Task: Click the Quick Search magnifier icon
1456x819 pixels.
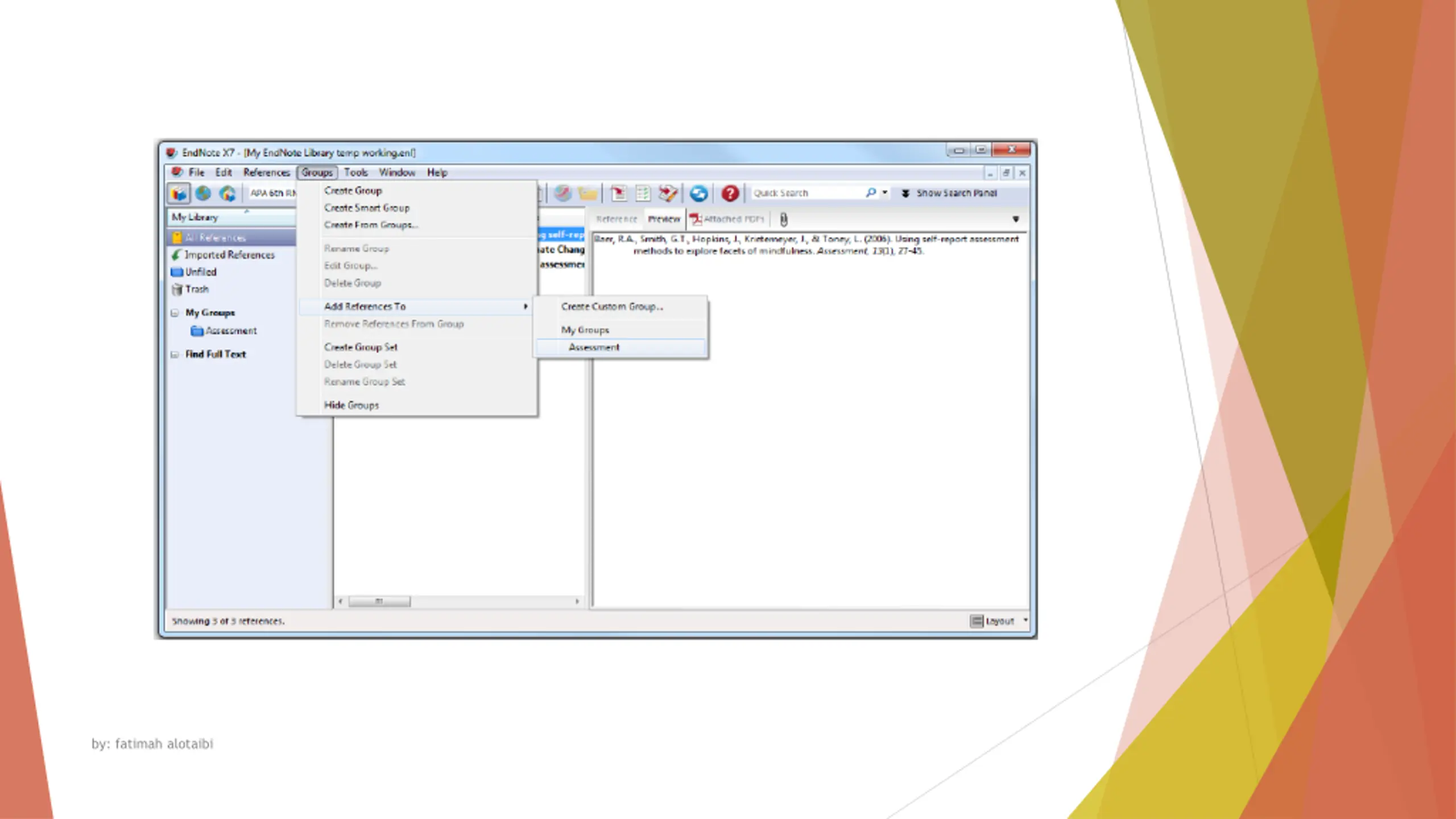Action: pyautogui.click(x=870, y=193)
